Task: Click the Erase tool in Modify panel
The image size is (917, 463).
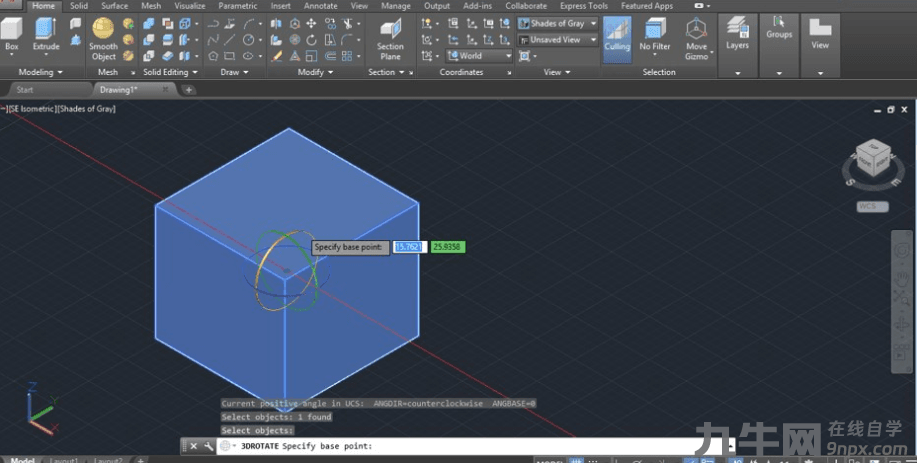Action: coord(277,56)
